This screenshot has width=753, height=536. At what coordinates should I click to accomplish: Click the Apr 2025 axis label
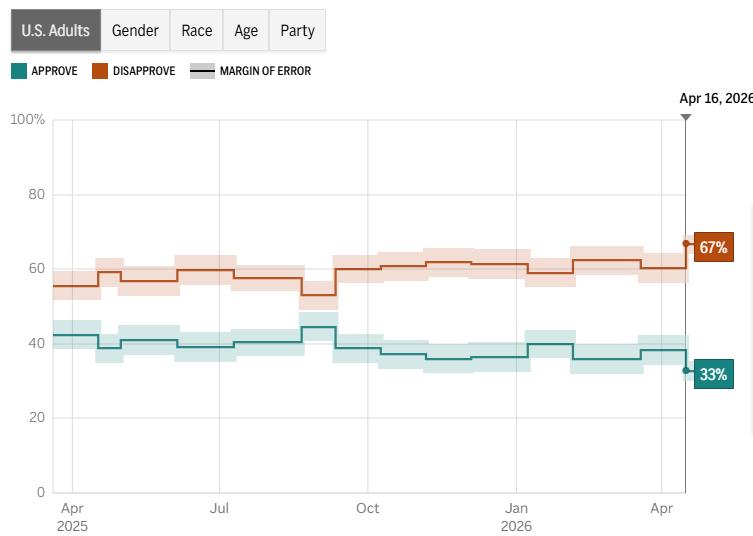pos(72,516)
